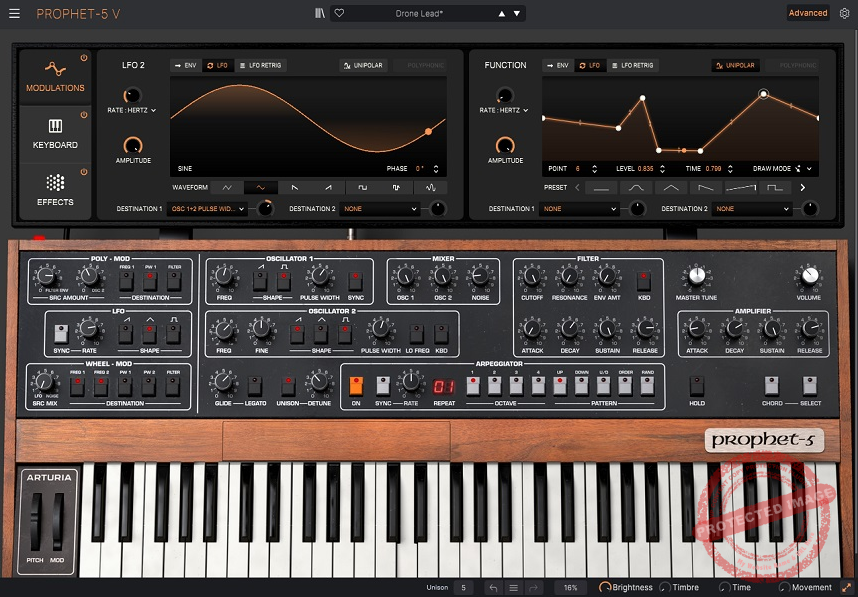Open Function Destination 1 dropdown
858x597 pixels.
579,208
